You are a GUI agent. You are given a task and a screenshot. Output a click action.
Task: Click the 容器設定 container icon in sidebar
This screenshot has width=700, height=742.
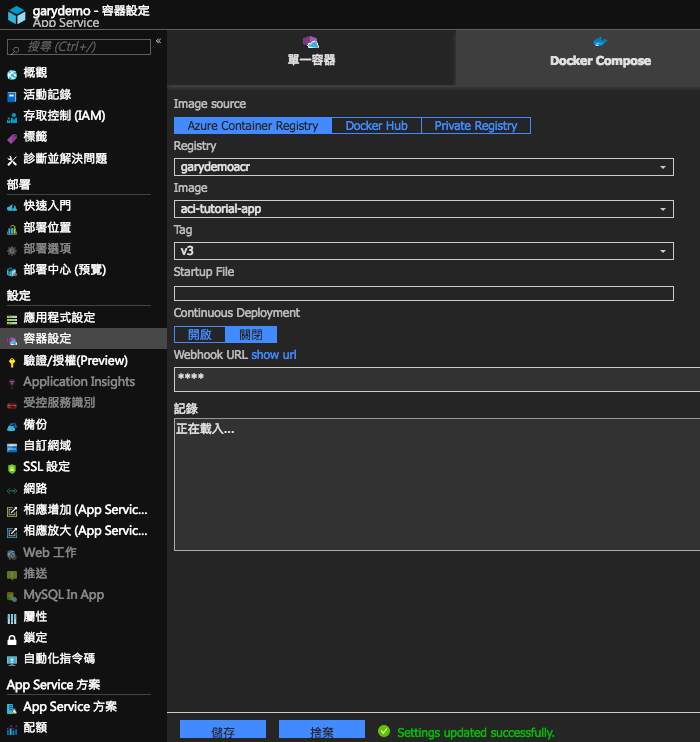click(12, 340)
